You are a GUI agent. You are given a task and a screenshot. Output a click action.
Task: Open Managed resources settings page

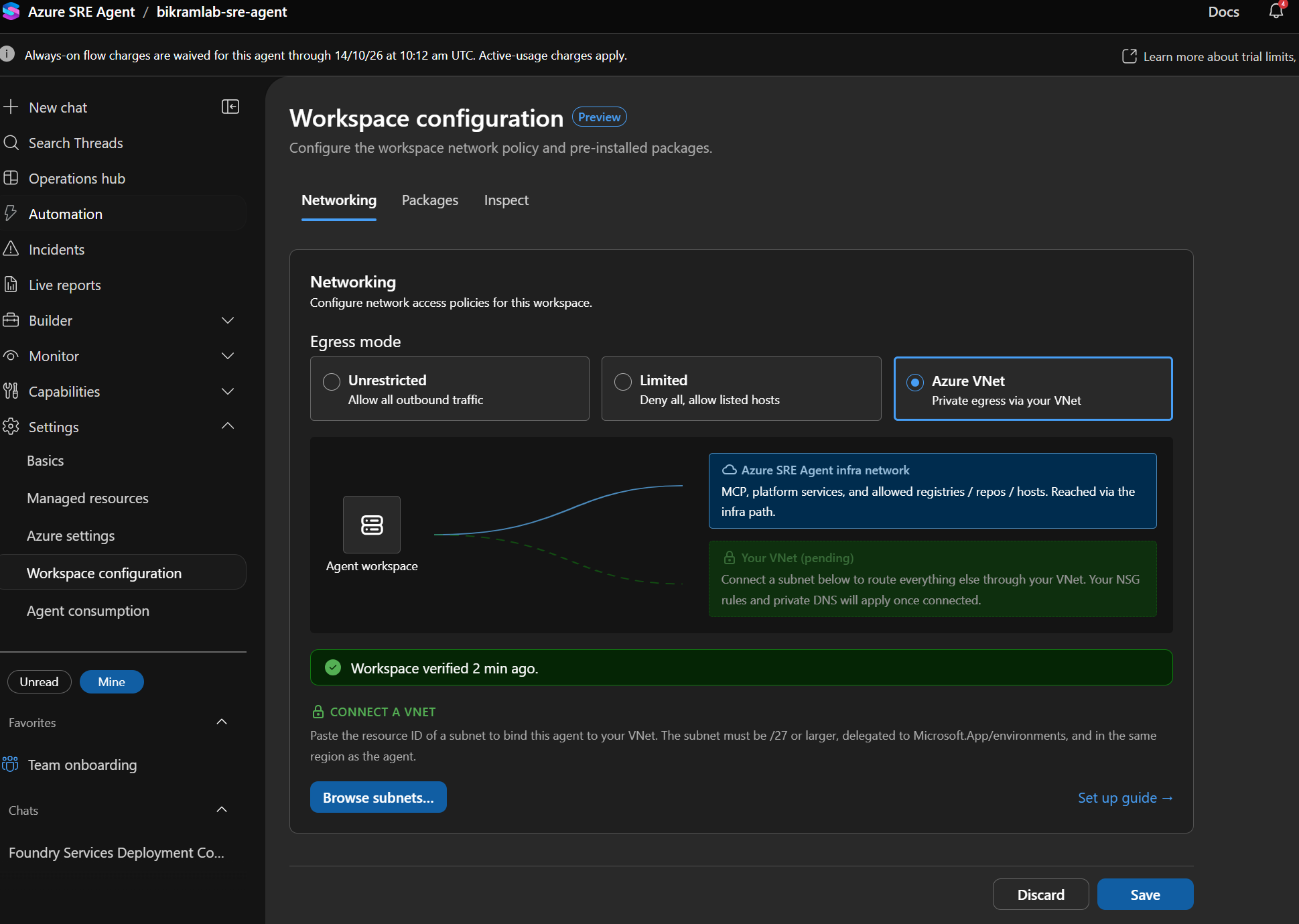[88, 498]
